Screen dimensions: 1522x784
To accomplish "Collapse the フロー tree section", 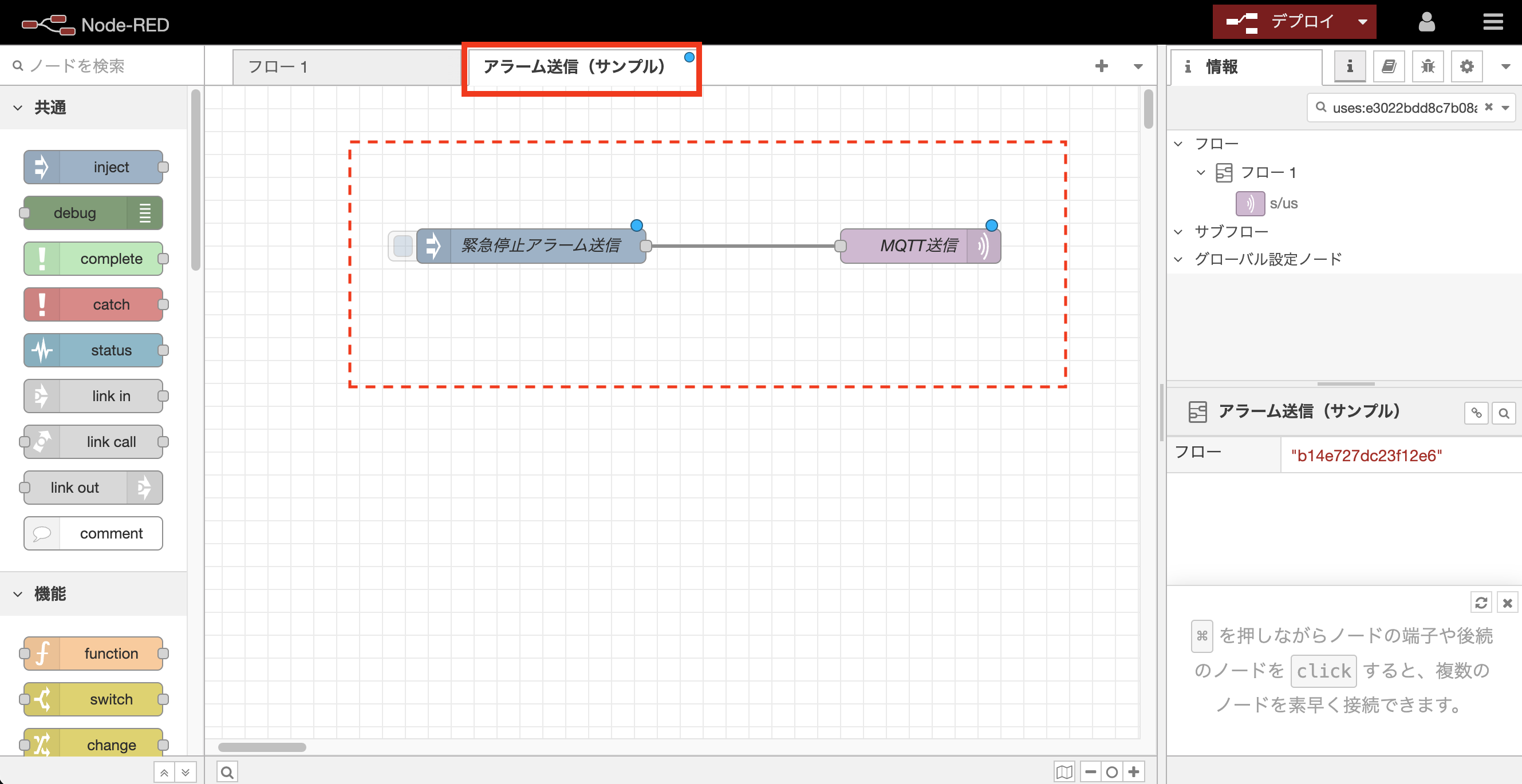I will 1179,144.
